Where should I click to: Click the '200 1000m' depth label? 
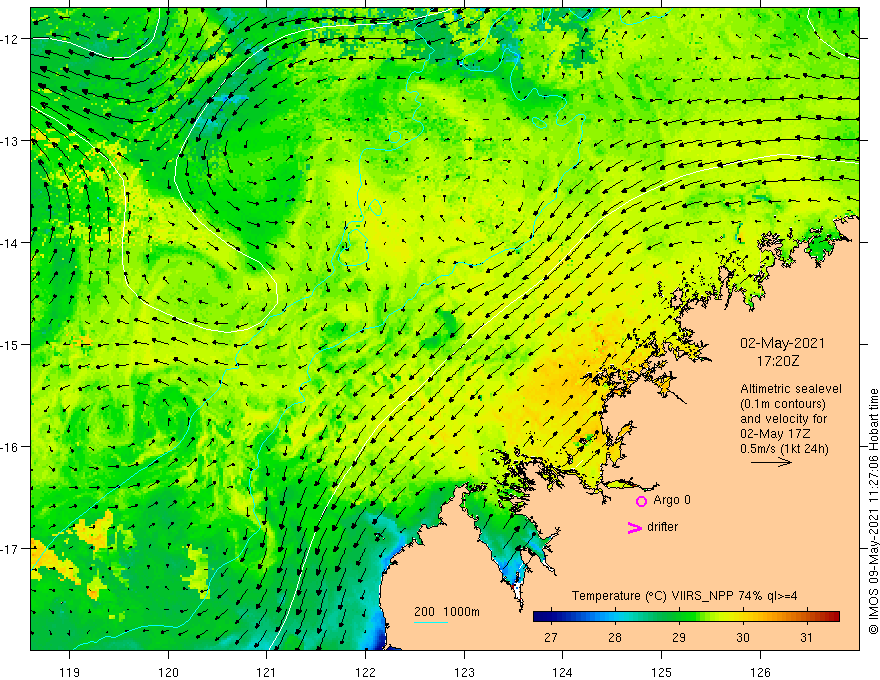coord(447,612)
